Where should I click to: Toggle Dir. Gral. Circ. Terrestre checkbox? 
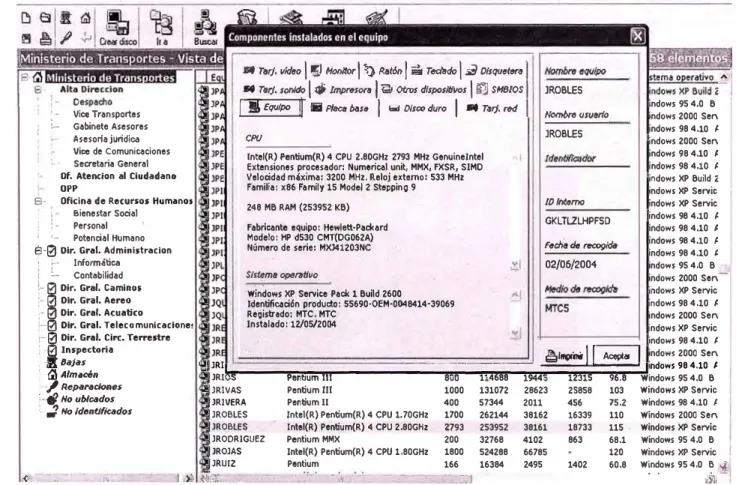click(52, 338)
